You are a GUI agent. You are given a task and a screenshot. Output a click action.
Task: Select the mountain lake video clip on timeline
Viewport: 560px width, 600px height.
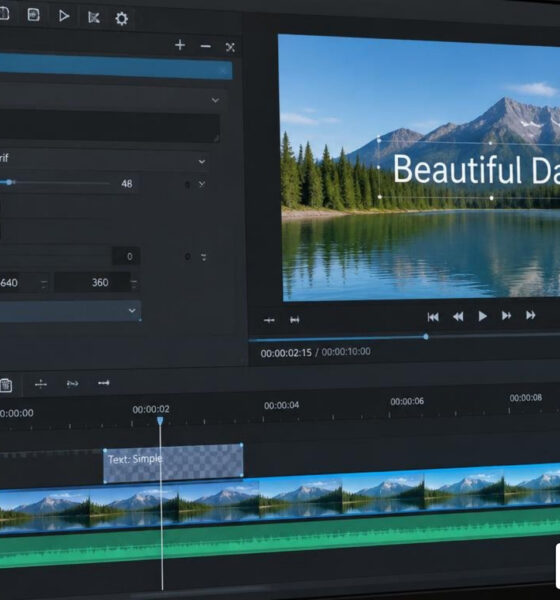(x=280, y=499)
